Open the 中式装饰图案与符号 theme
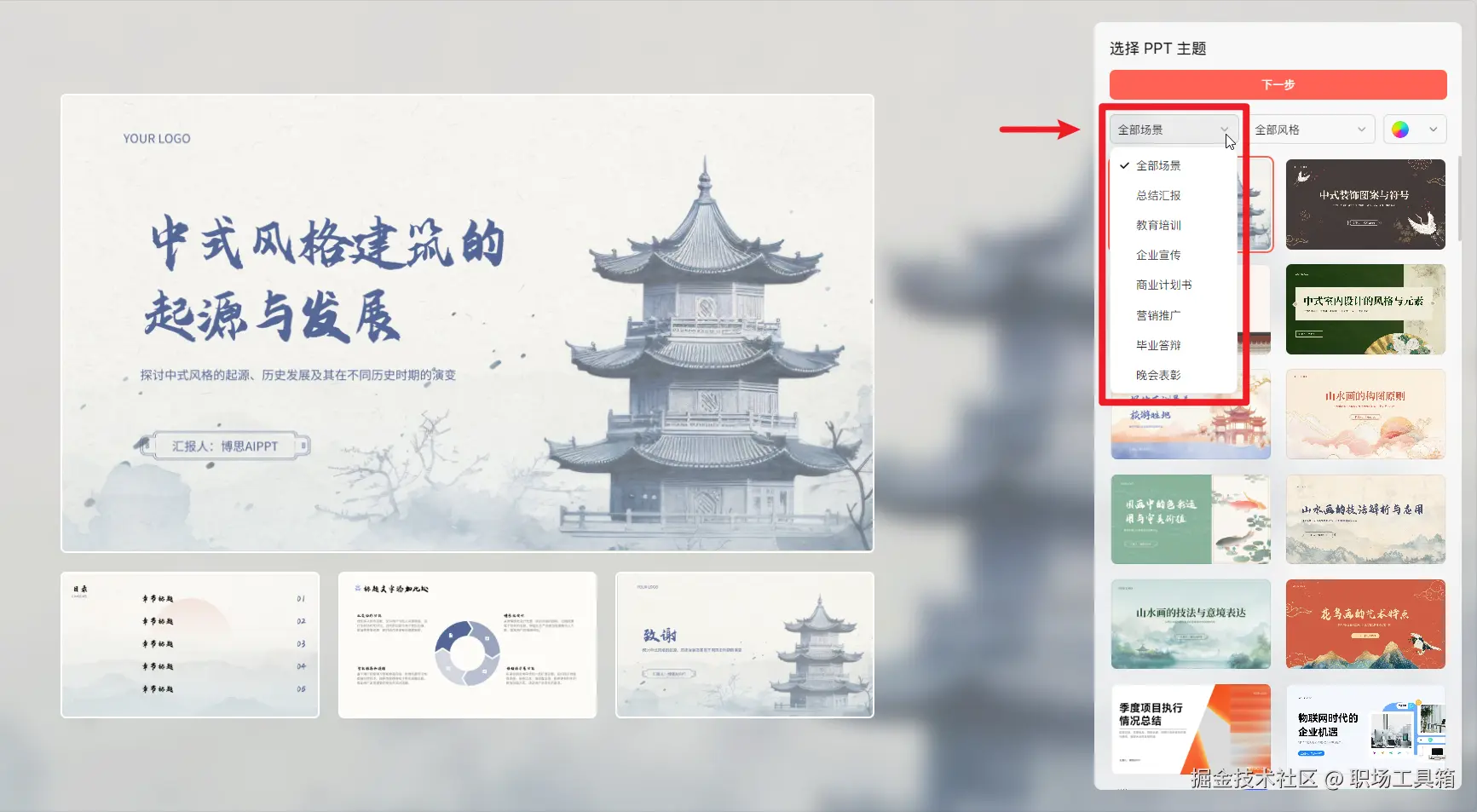 [1364, 204]
